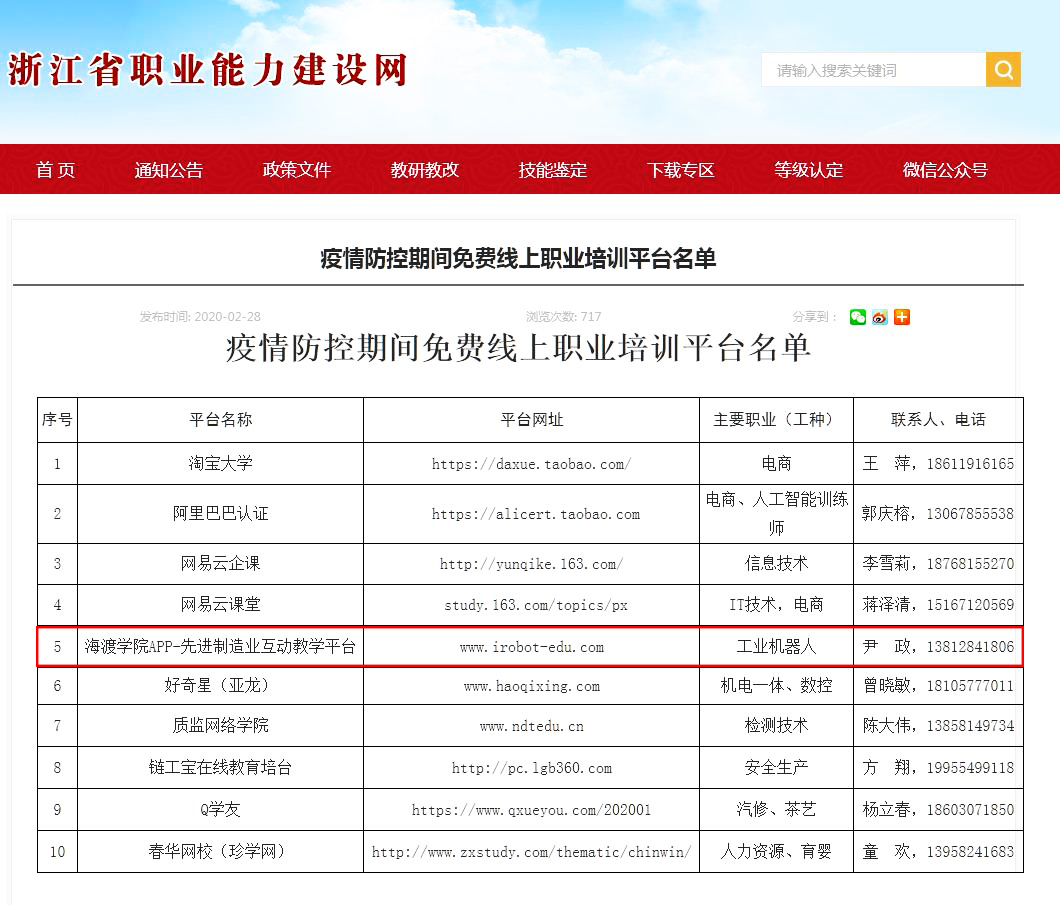Focus the search keyword input field
The image size is (1060, 905).
pyautogui.click(x=873, y=70)
